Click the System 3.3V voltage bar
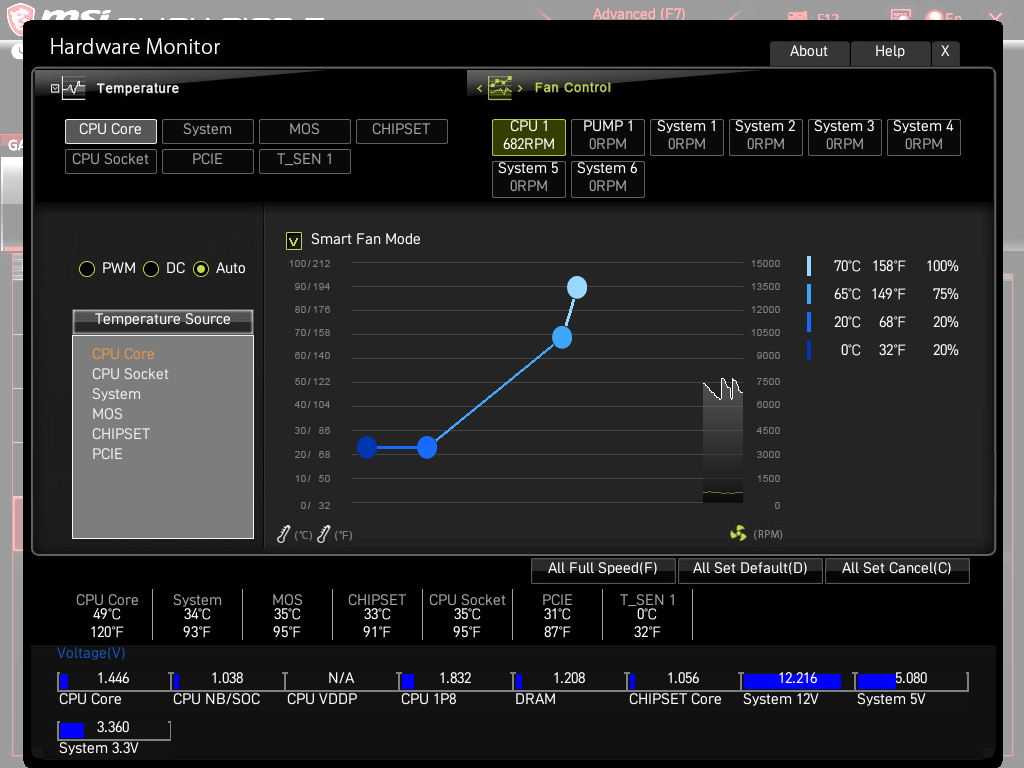1024x768 pixels. point(114,729)
